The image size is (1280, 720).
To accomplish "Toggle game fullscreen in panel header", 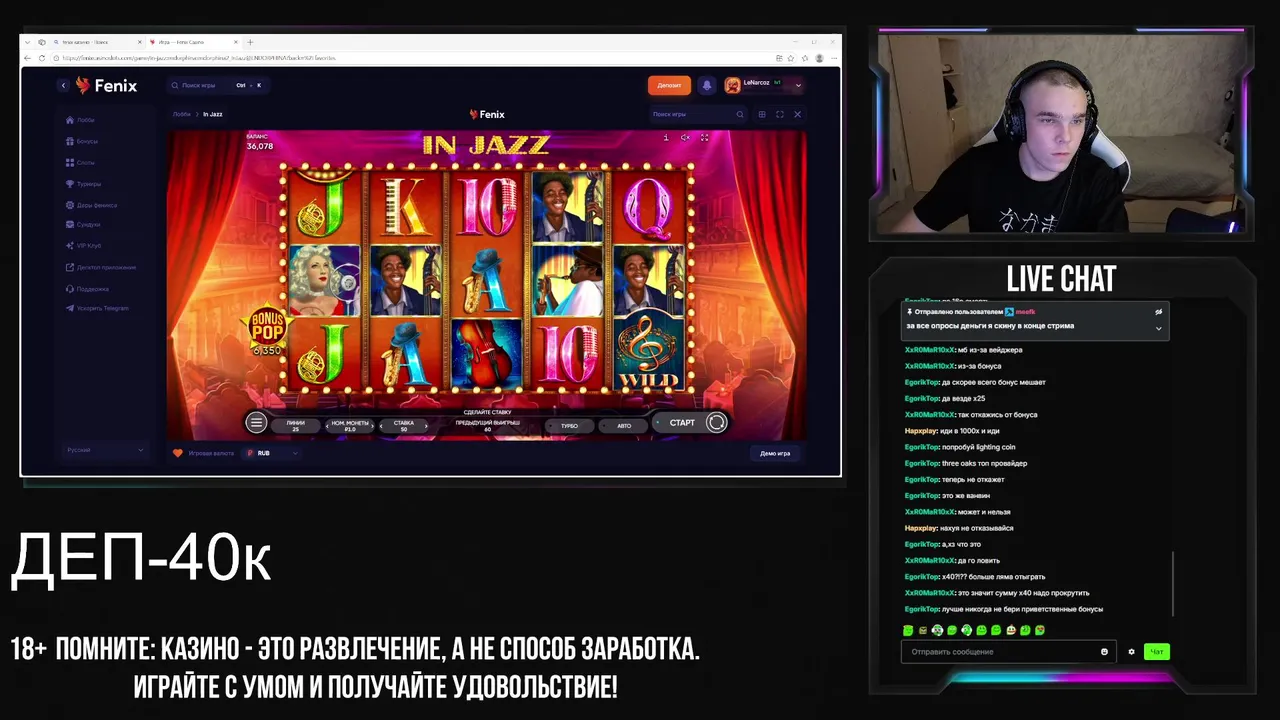I will pos(780,114).
